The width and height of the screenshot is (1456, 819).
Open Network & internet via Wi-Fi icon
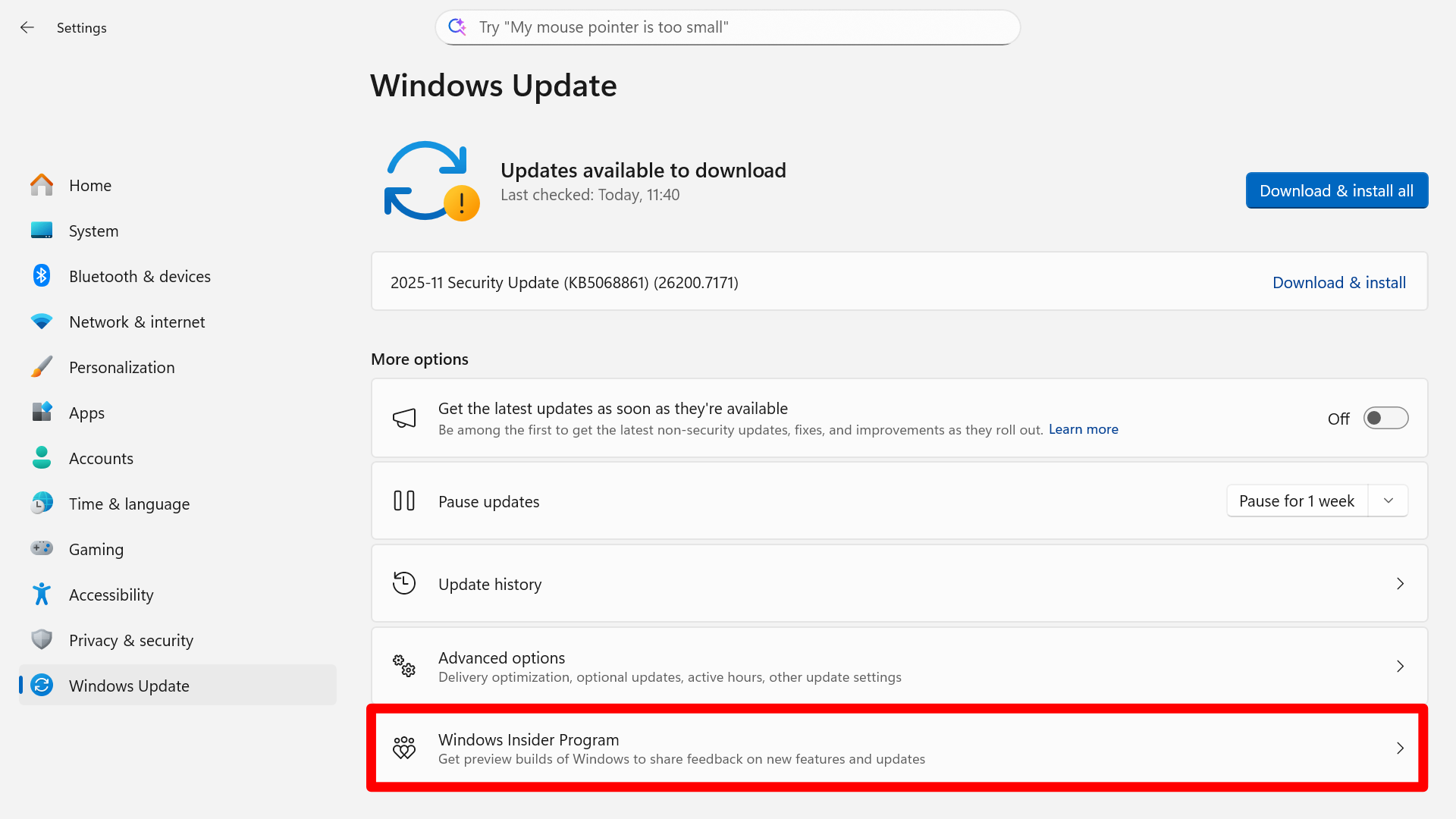click(41, 321)
